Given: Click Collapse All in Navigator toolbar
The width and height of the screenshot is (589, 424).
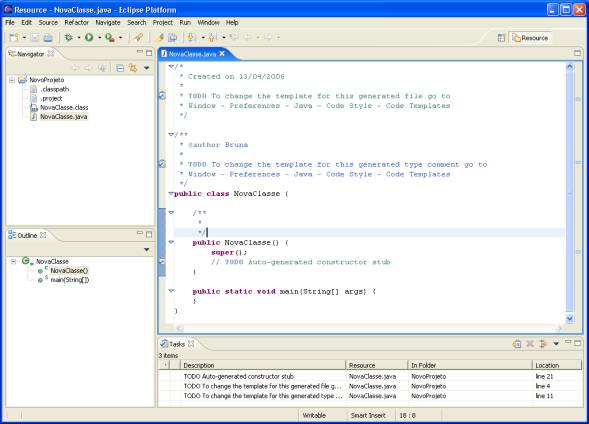Looking at the screenshot, I should click(x=120, y=68).
